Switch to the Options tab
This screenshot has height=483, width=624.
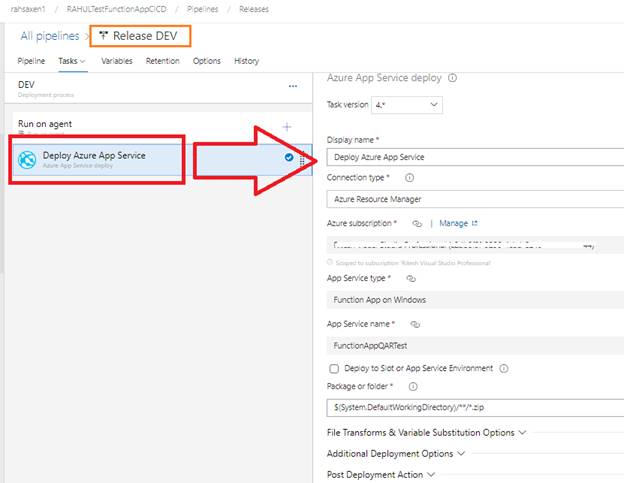[x=207, y=61]
